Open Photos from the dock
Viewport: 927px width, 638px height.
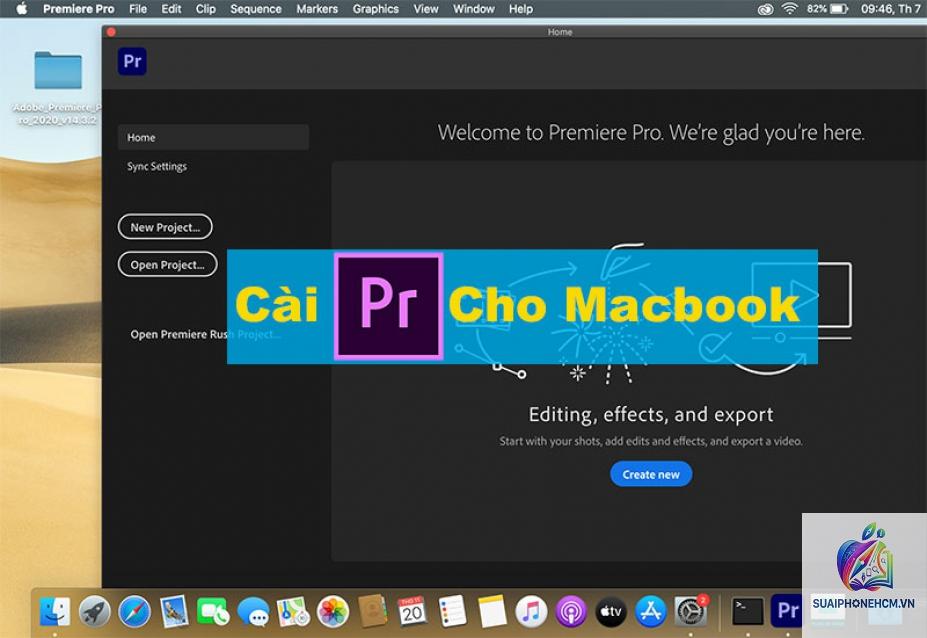point(333,611)
